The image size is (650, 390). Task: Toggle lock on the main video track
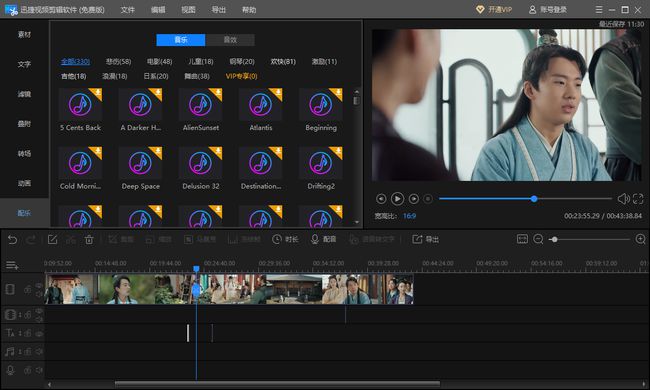28,290
